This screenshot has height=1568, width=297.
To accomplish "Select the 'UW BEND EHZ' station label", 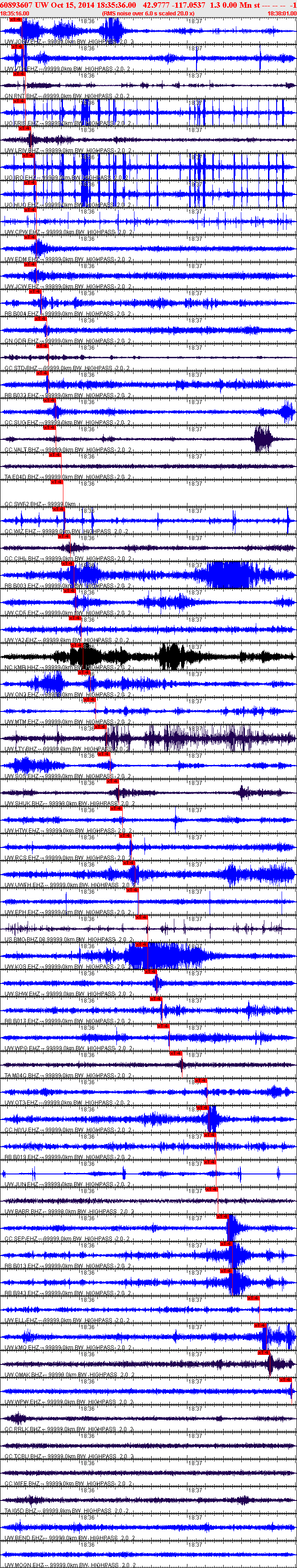I will [23, 1538].
